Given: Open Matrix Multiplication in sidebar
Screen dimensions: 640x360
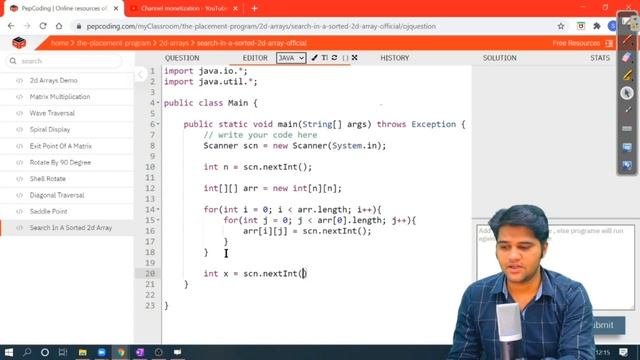Looking at the screenshot, I should 60,97.
